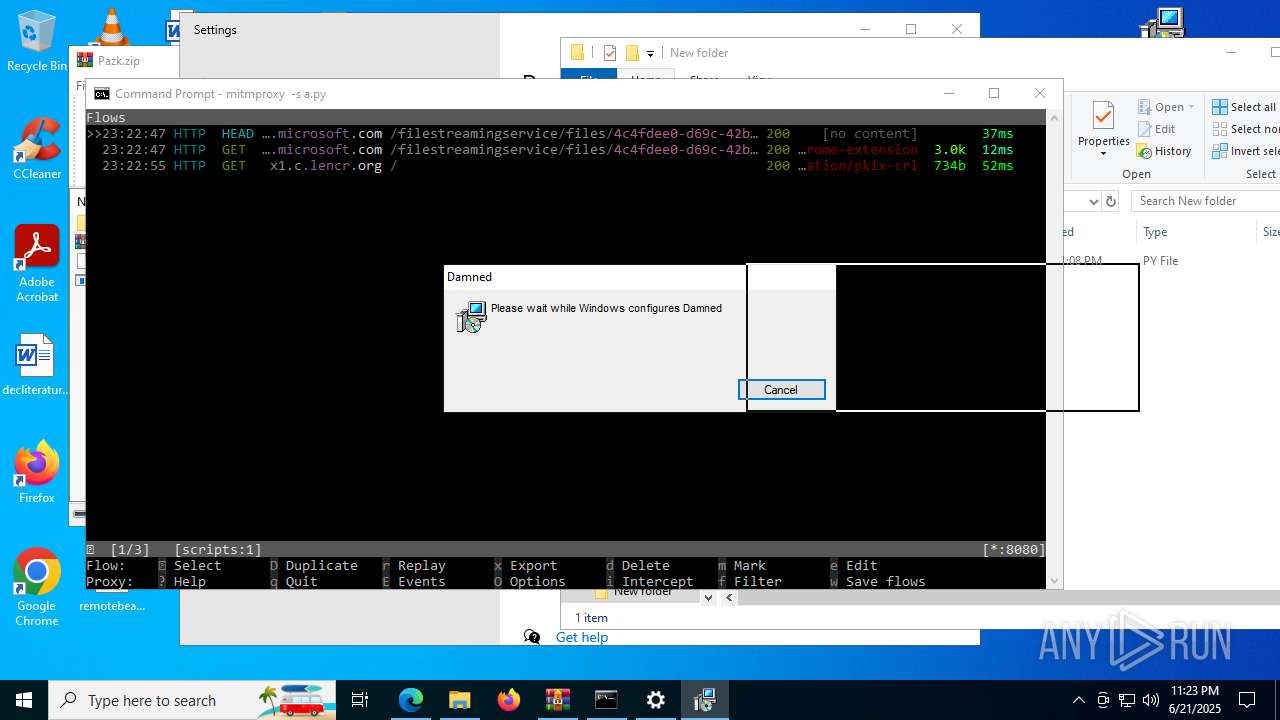Click the Explorer horizontal scrollbar left arrow
Screen dimensions: 1280x720
click(x=729, y=598)
